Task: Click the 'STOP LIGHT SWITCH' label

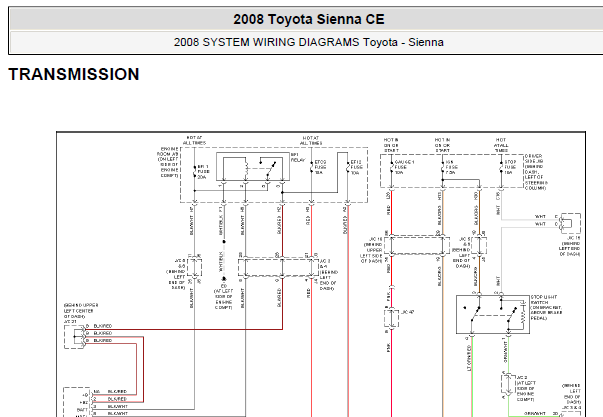Action: coord(546,308)
